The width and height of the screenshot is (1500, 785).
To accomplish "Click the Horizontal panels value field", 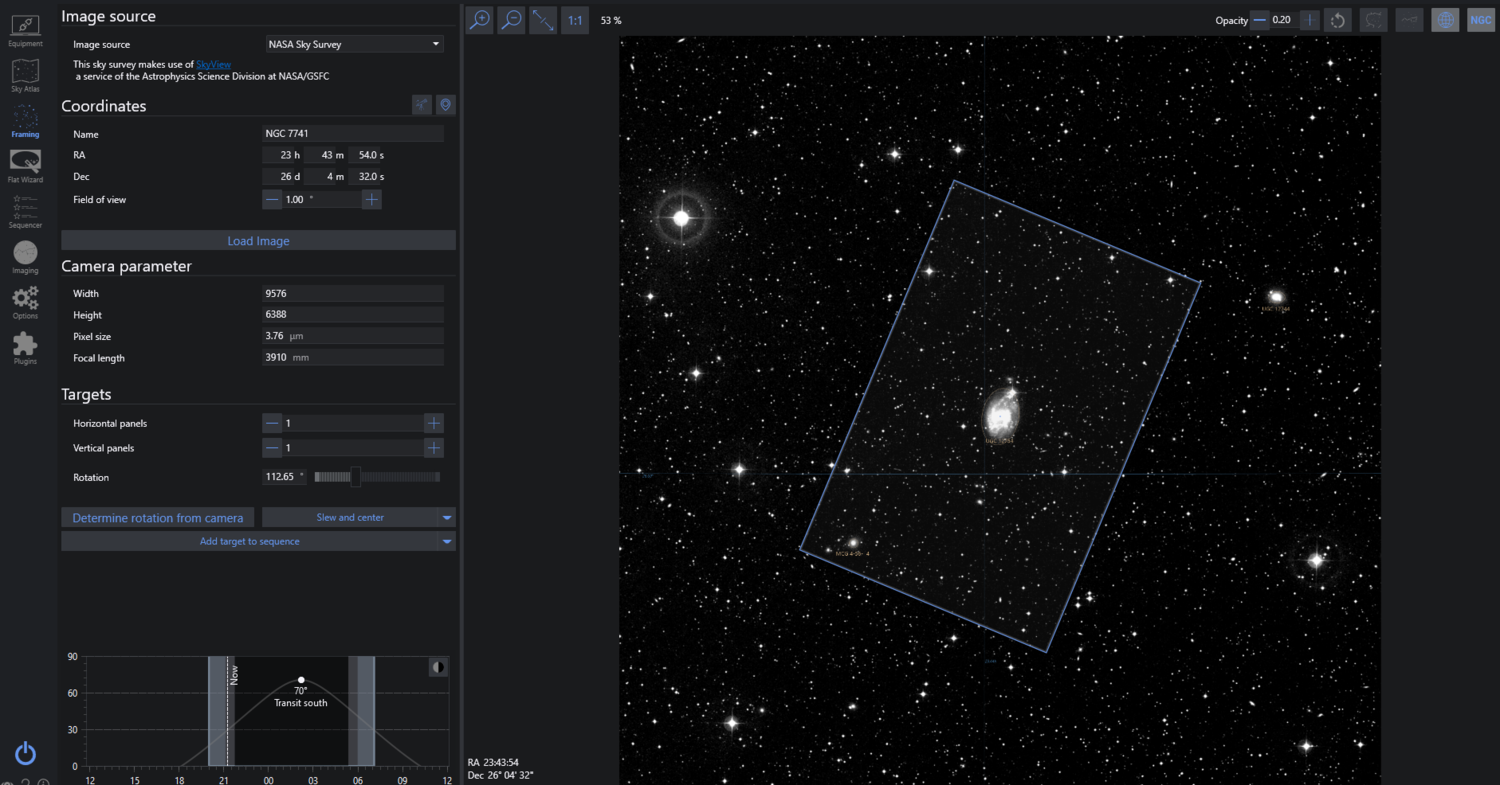I will tap(353, 423).
